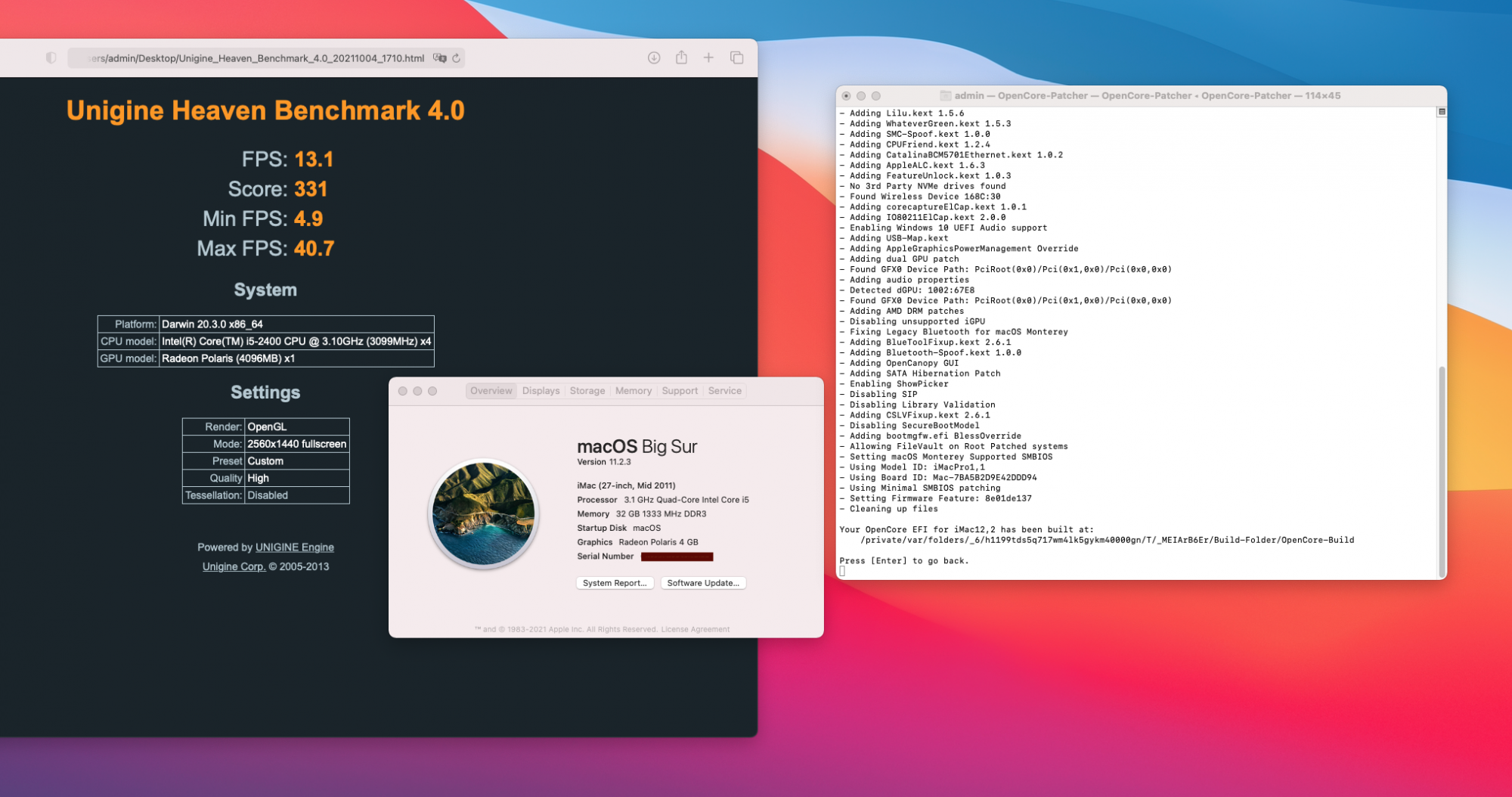Click the Software Update button
Image resolution: width=1512 pixels, height=797 pixels.
pyautogui.click(x=703, y=583)
